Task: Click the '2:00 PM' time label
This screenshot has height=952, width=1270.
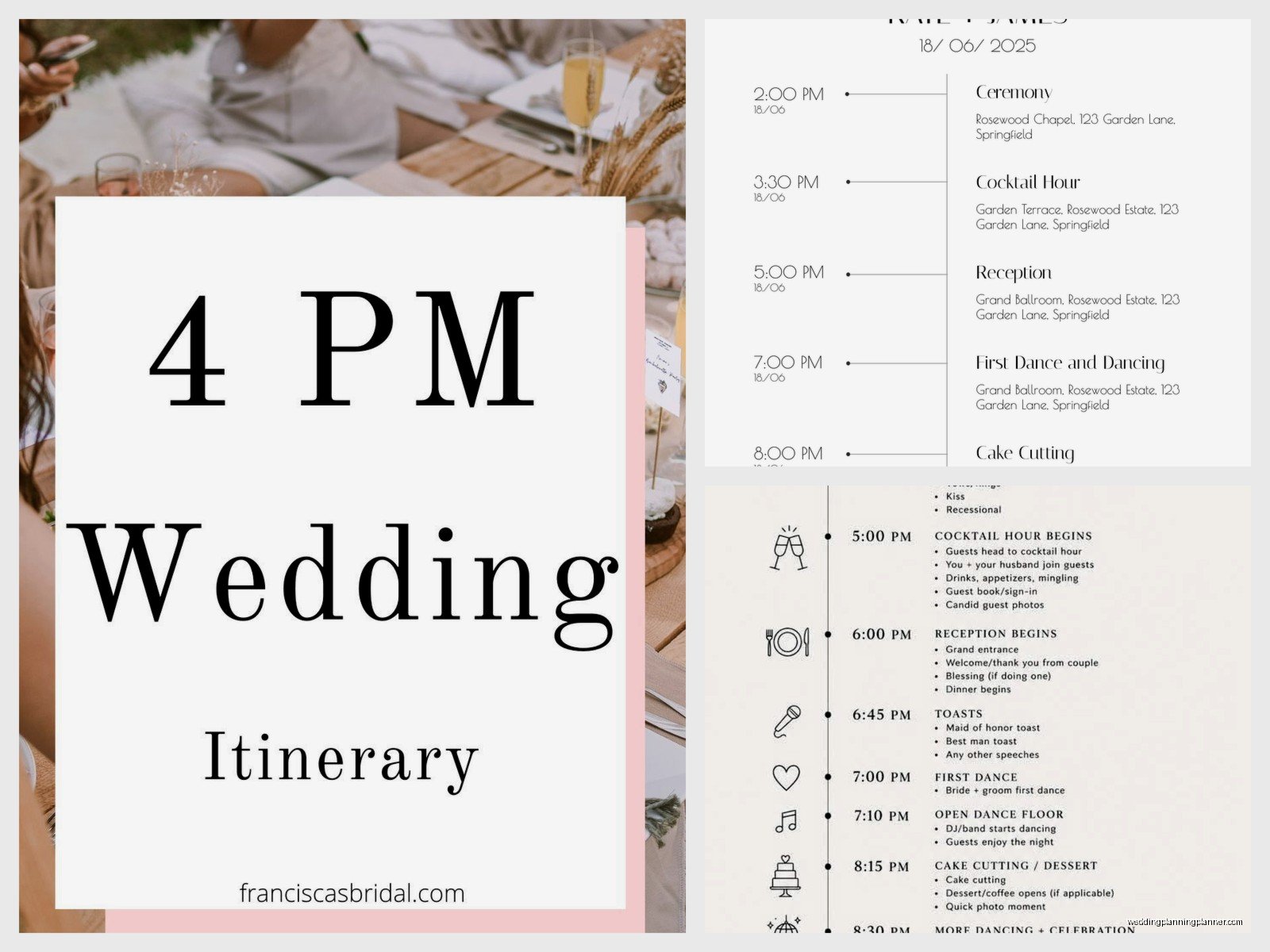Action: [788, 94]
